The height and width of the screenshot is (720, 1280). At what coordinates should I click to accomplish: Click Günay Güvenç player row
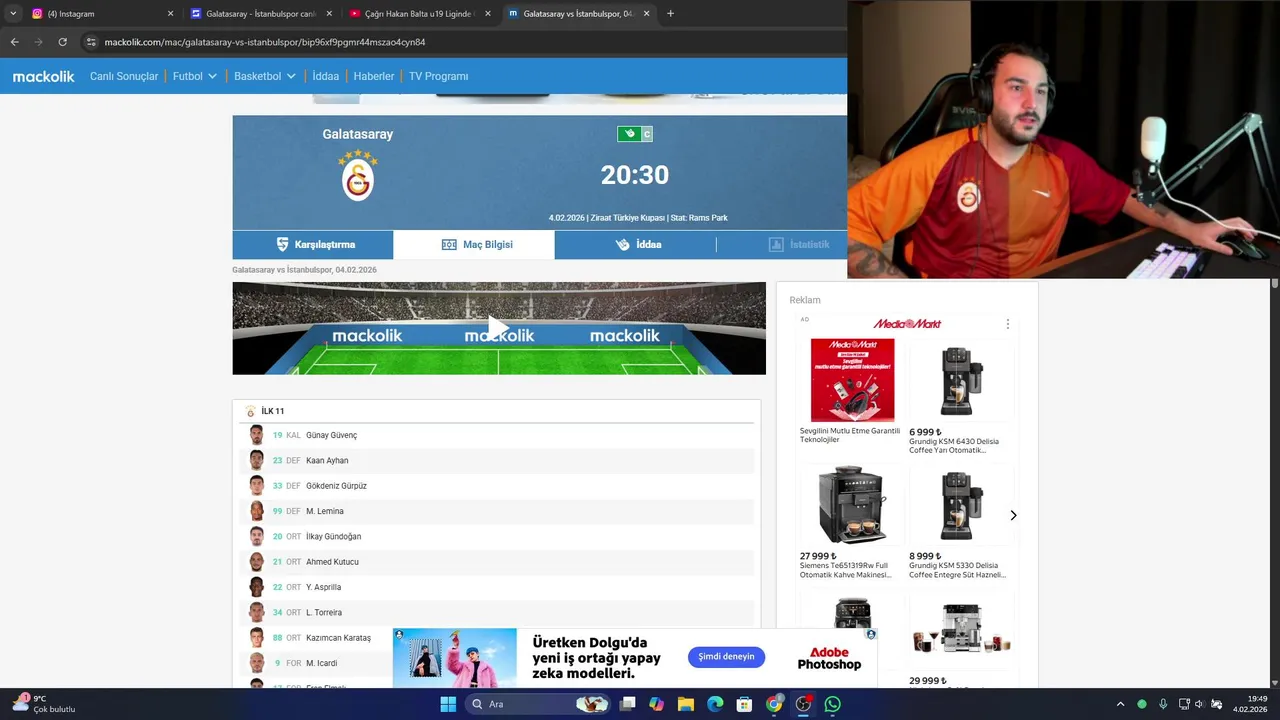[497, 435]
